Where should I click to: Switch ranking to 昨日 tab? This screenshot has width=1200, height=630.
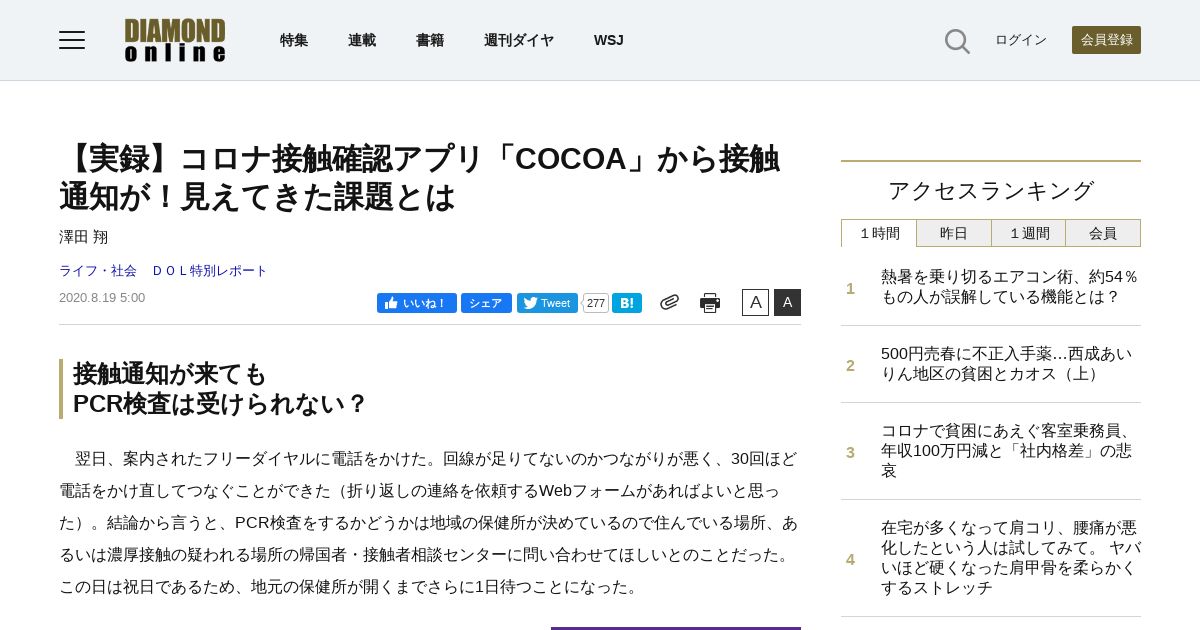point(954,233)
